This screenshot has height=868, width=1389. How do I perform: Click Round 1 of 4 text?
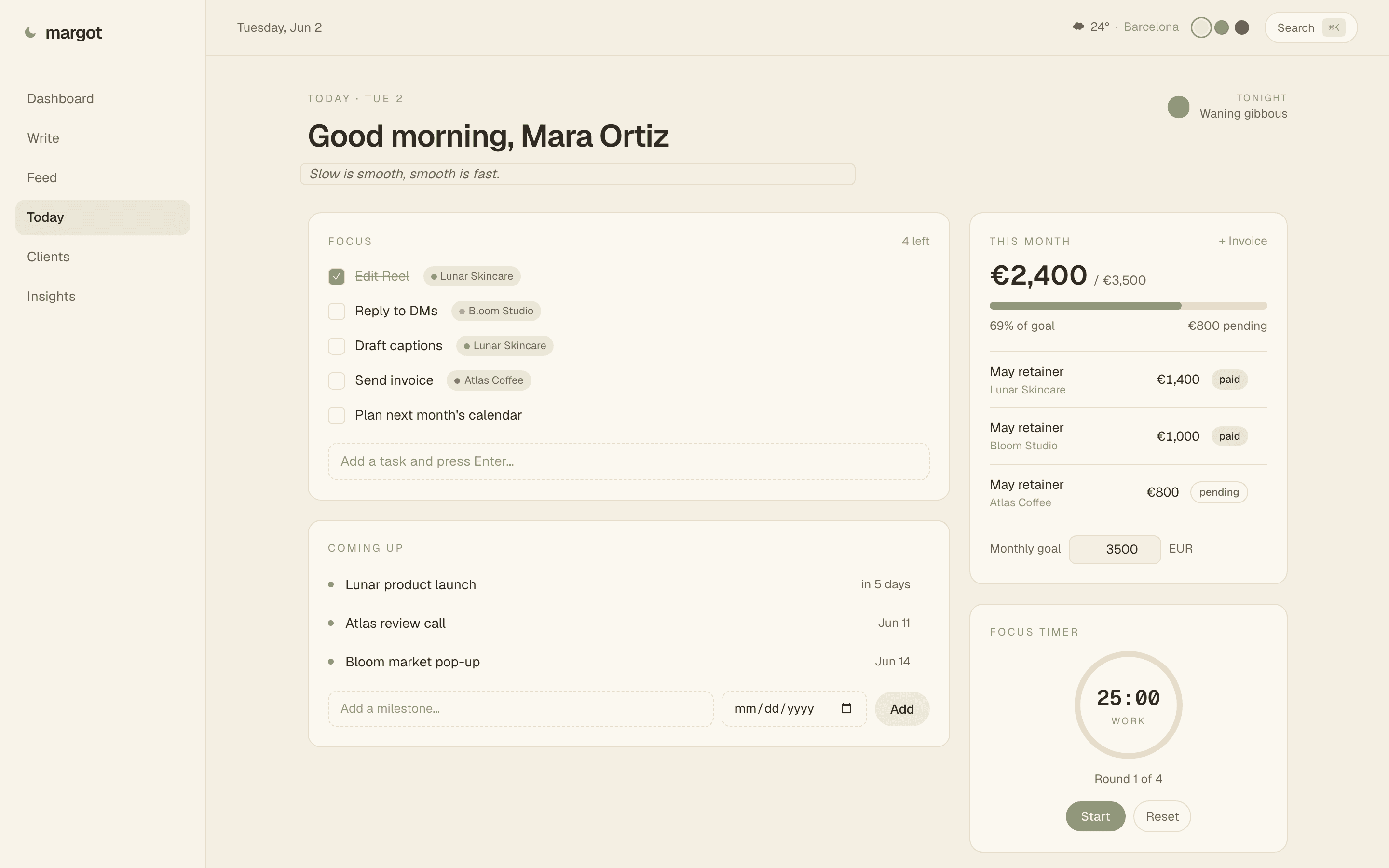pyautogui.click(x=1128, y=779)
